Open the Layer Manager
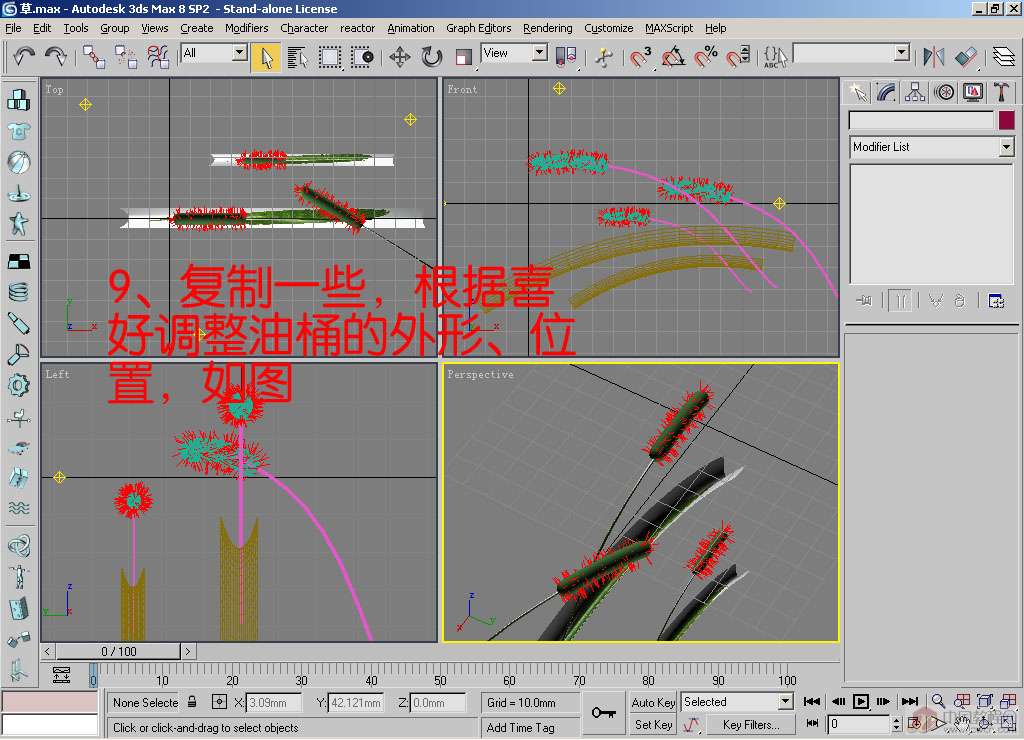Screen dimensions: 1024x740 tap(1004, 57)
